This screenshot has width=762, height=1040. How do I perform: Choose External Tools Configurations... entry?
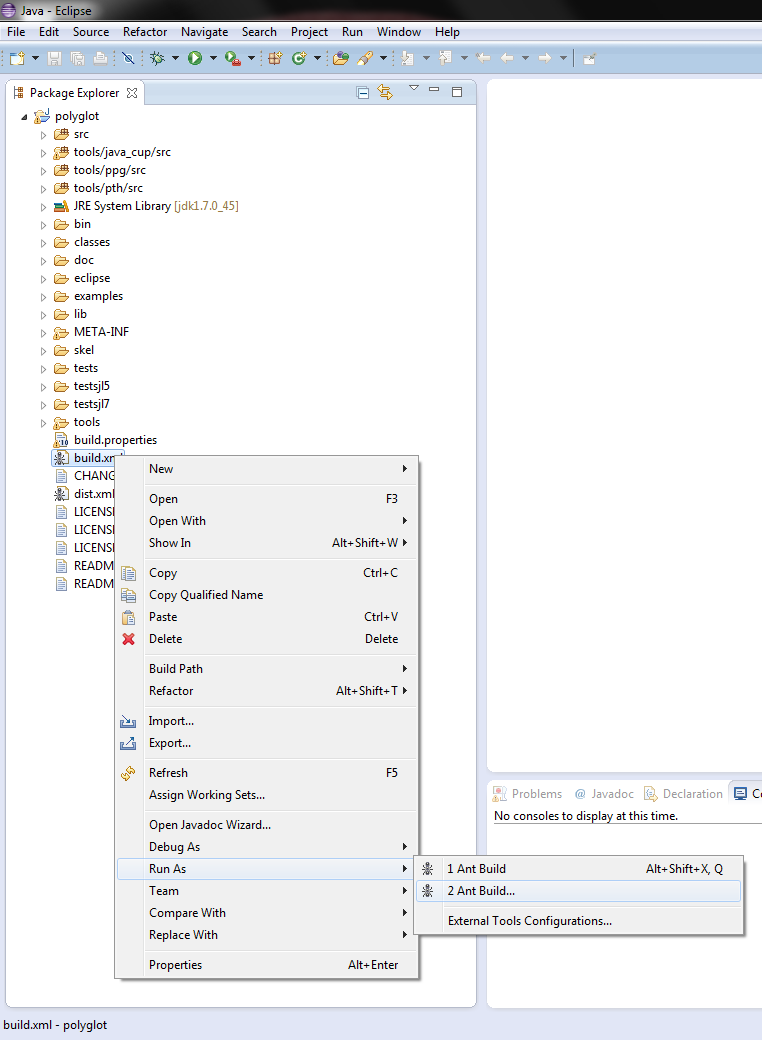click(x=529, y=921)
